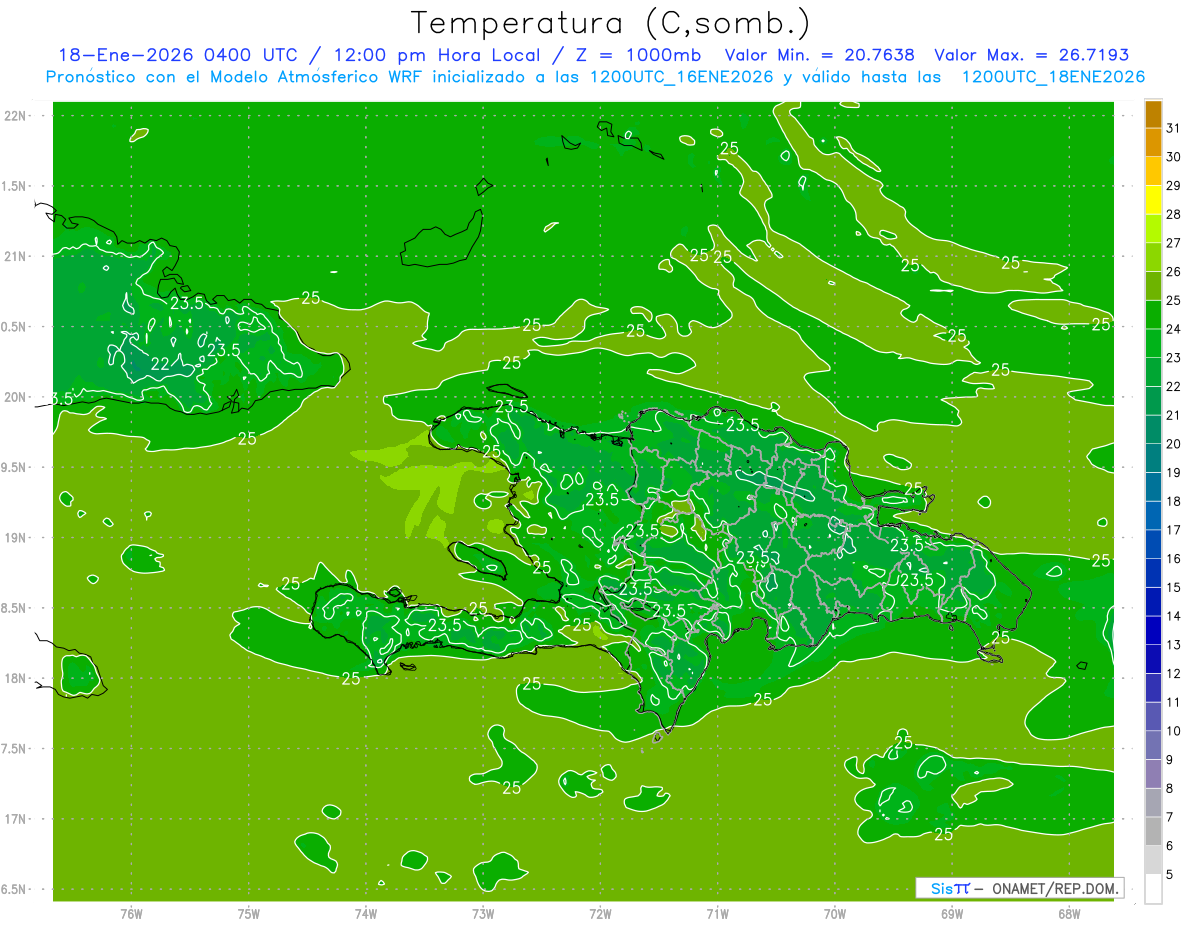Click the '1200UTC_18ENE2026' valid-until time

(1052, 77)
